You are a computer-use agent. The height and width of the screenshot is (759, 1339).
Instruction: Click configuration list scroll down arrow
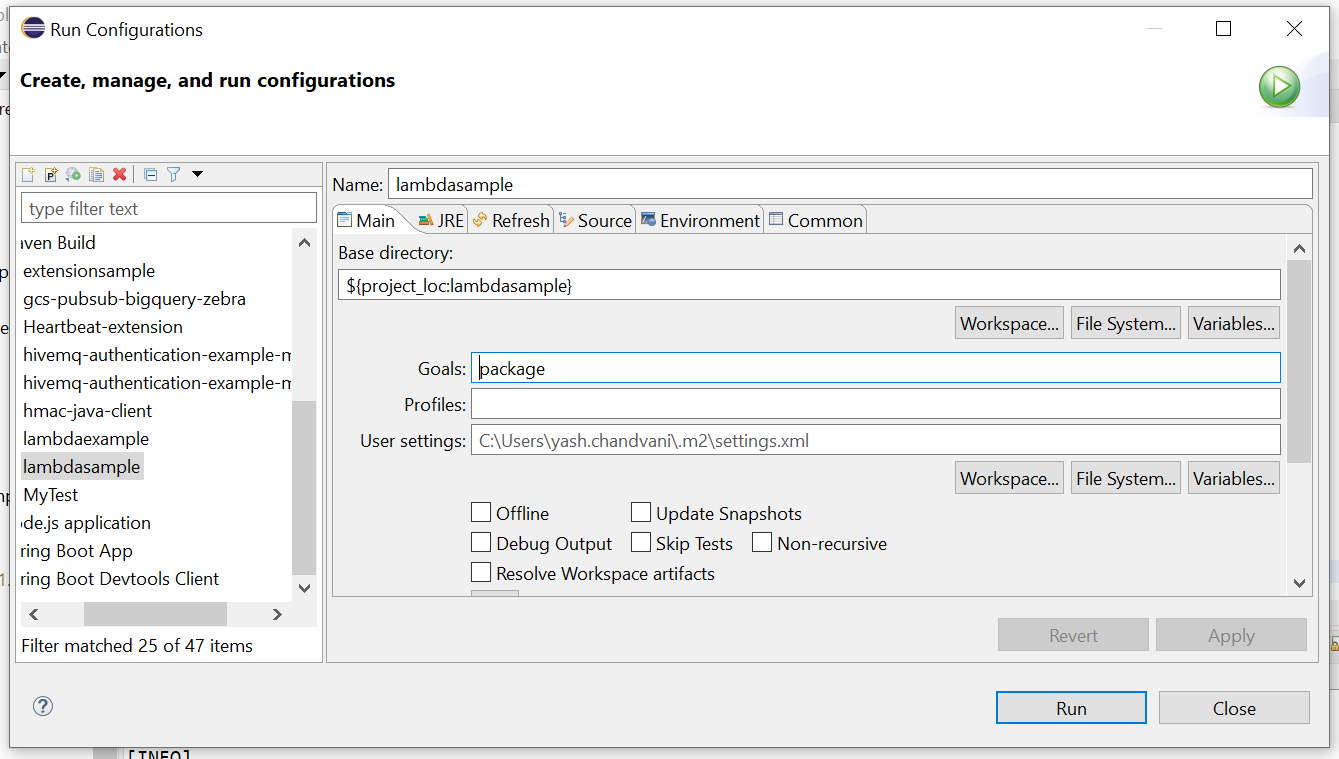pyautogui.click(x=304, y=588)
